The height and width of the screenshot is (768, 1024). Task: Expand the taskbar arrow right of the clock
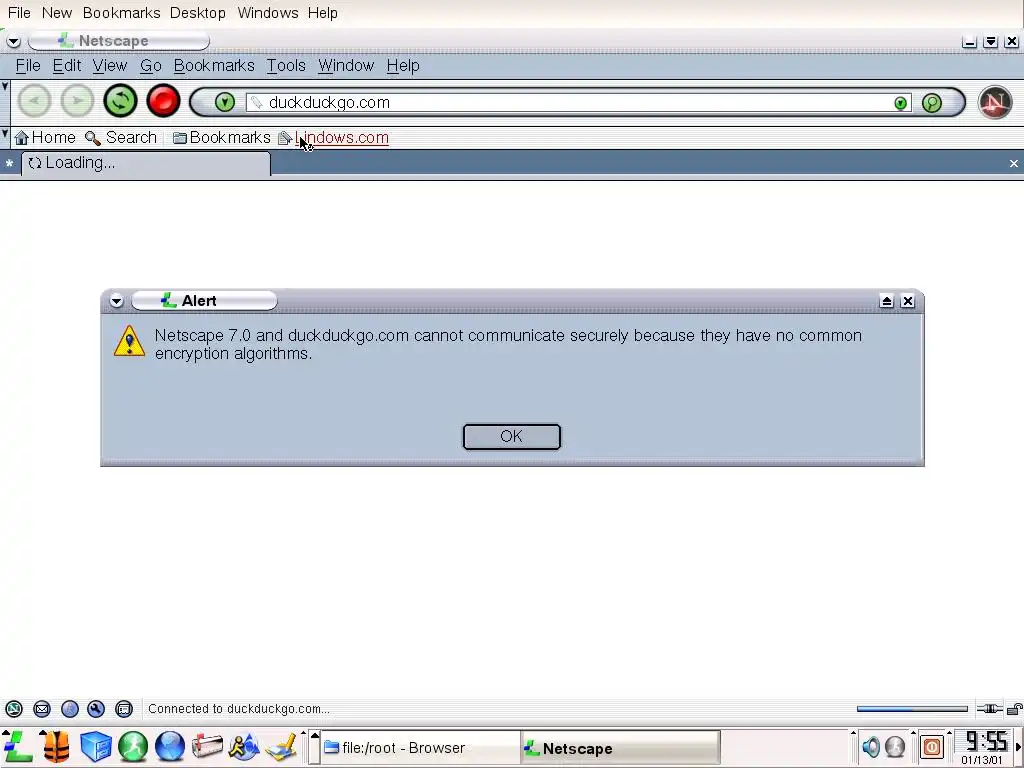point(1019,746)
